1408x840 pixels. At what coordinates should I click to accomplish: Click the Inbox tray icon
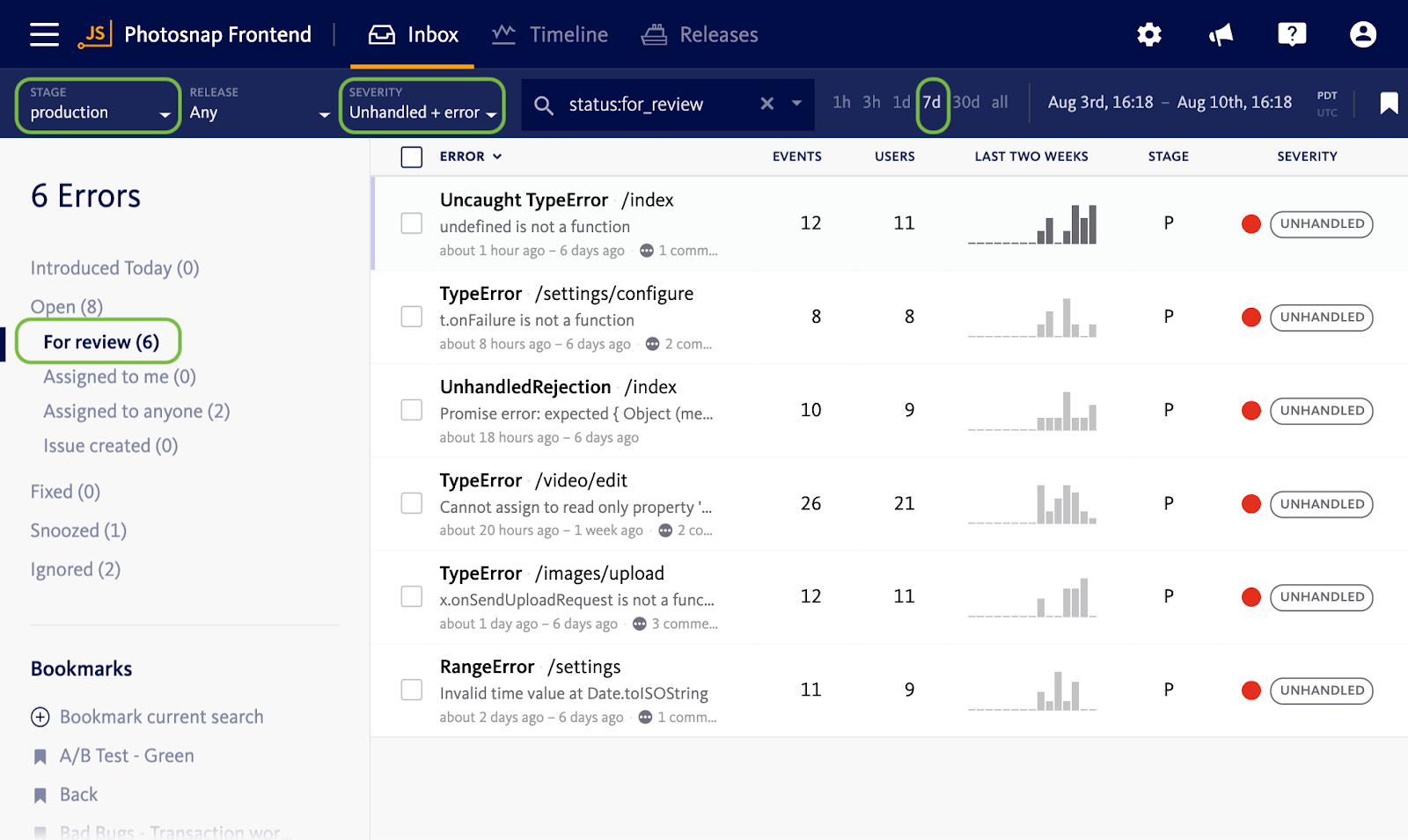tap(382, 34)
